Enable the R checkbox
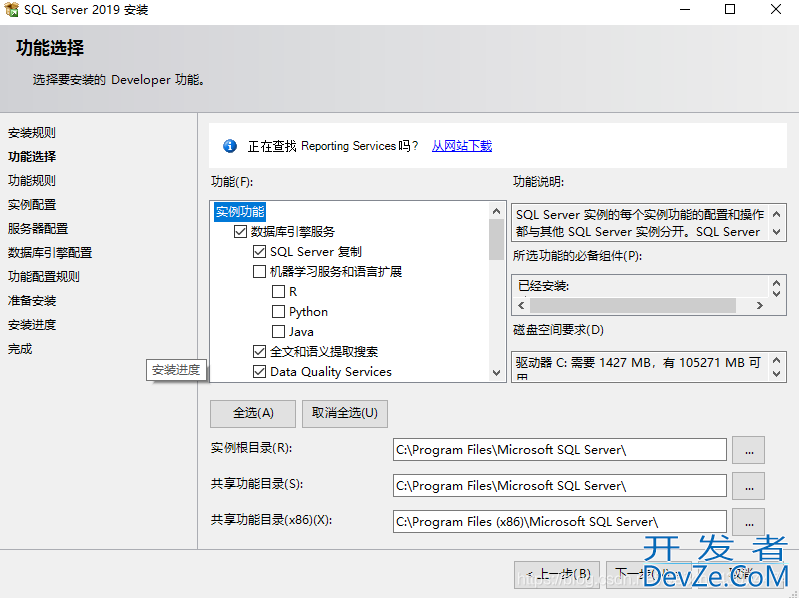The image size is (799, 598). tap(278, 291)
